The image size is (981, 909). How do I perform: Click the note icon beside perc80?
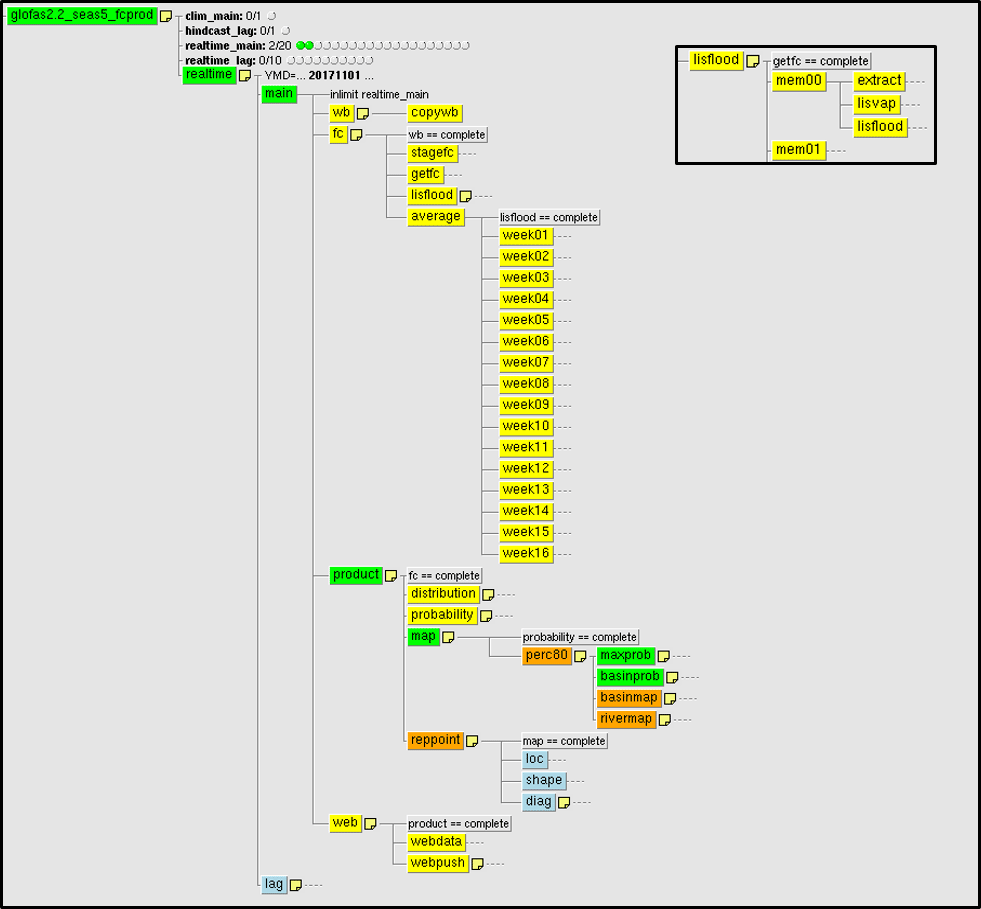(580, 657)
